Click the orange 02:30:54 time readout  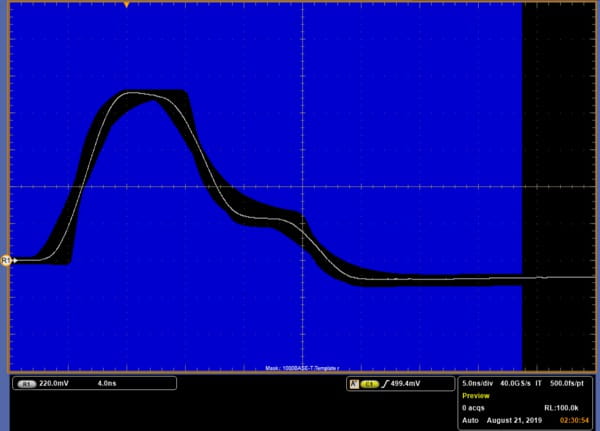(x=574, y=420)
